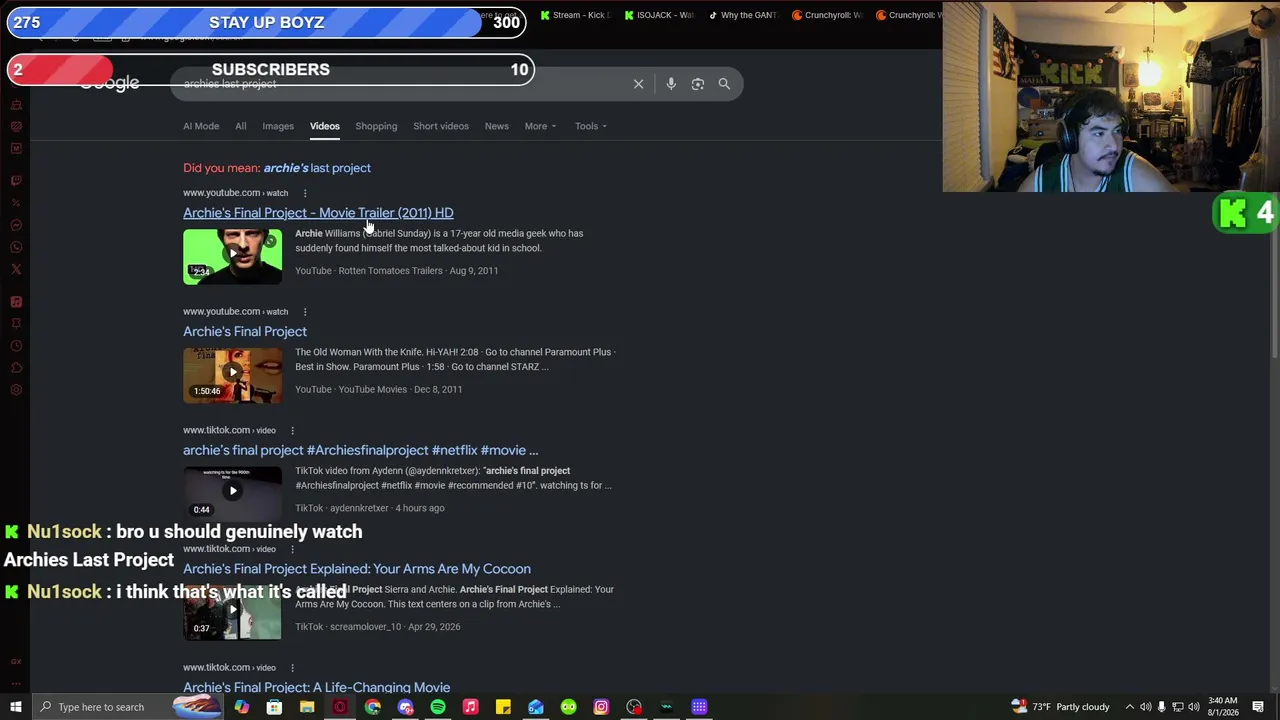The width and height of the screenshot is (1280, 720).
Task: Open the Tools dropdown
Action: (590, 126)
